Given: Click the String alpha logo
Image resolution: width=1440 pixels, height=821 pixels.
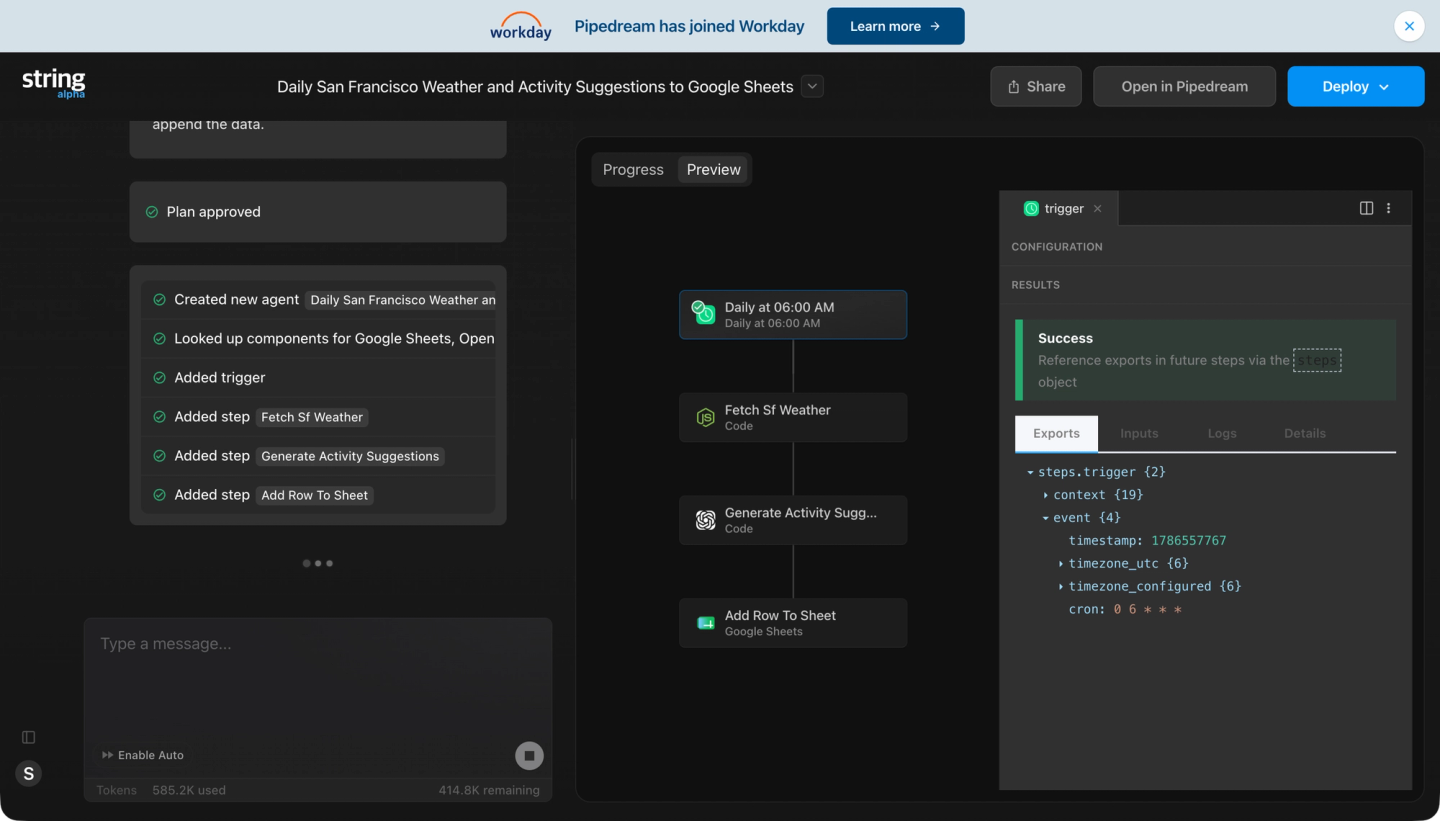Looking at the screenshot, I should (54, 84).
